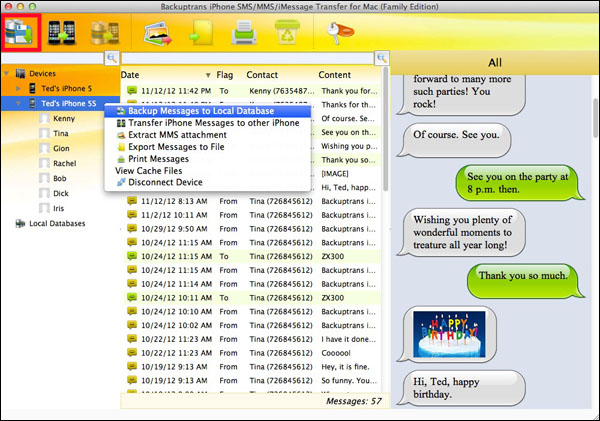Click the 'Wishing you plenty of' bubble

pos(462,232)
